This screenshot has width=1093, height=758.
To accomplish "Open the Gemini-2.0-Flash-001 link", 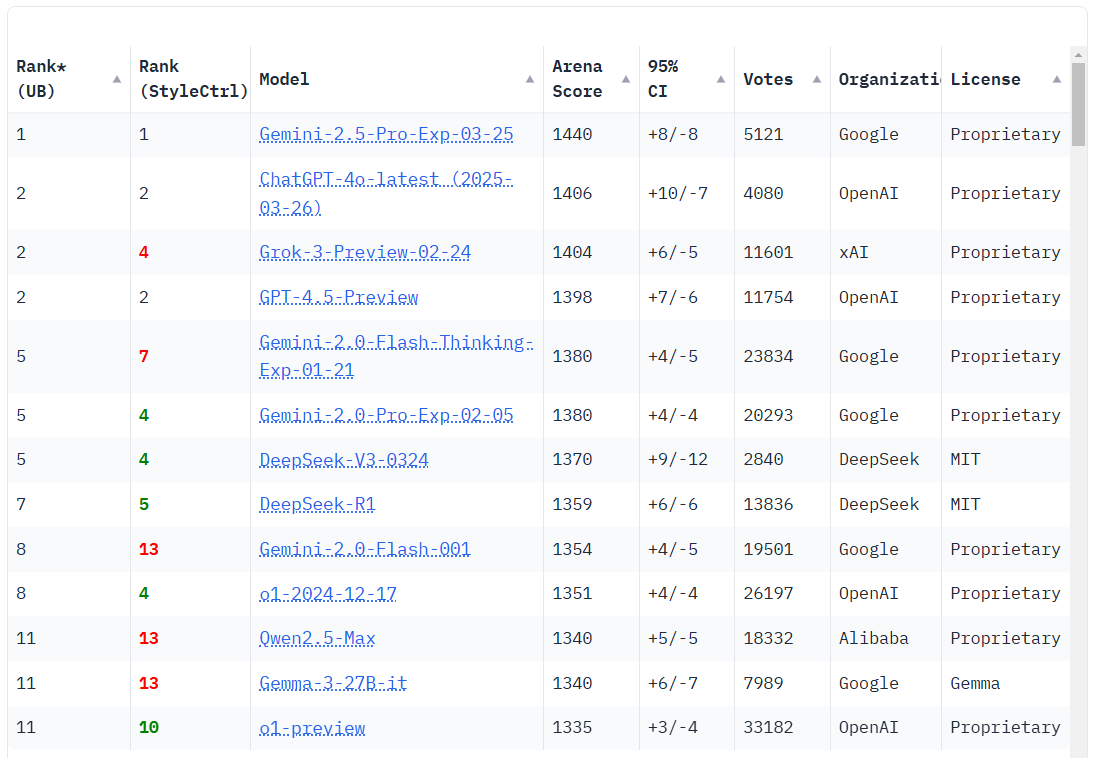I will [x=365, y=549].
